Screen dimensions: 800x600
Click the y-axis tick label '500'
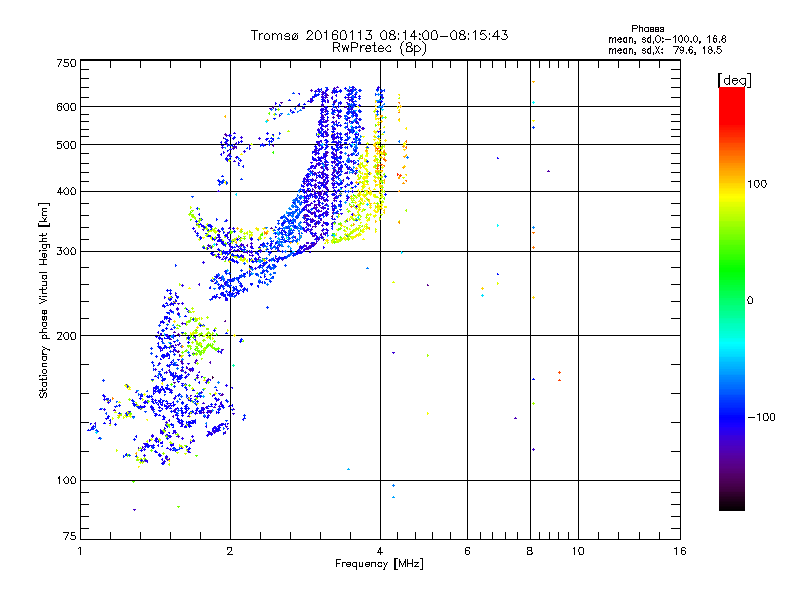tap(67, 145)
